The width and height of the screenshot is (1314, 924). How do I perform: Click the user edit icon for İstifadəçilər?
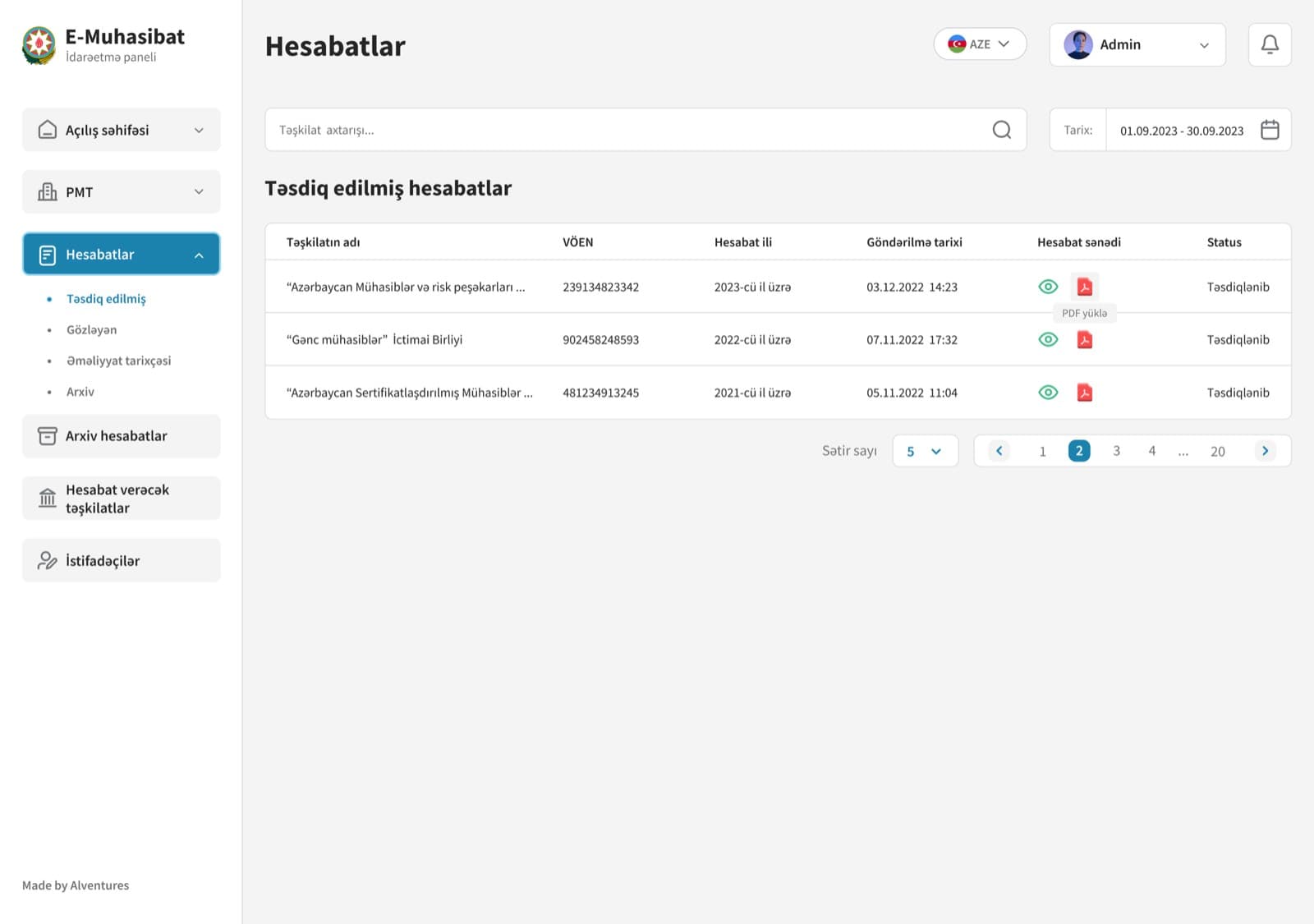(48, 560)
